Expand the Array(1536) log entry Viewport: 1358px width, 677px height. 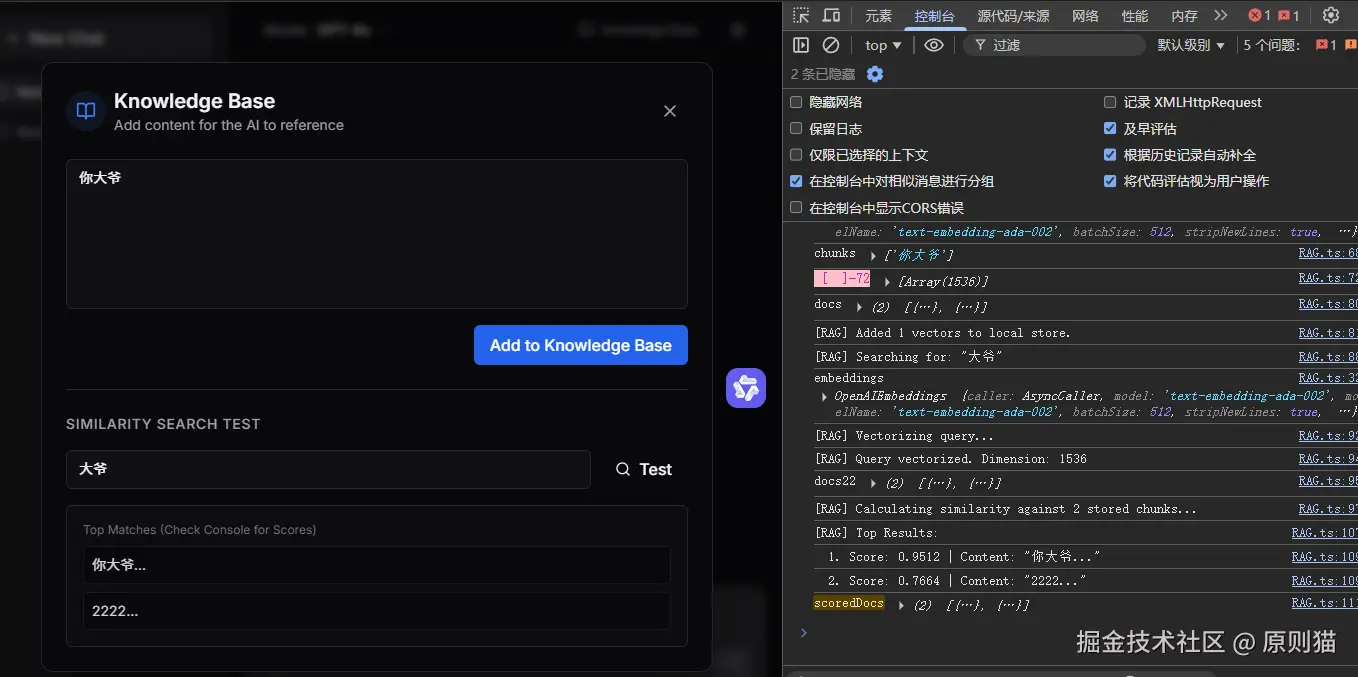pos(887,282)
